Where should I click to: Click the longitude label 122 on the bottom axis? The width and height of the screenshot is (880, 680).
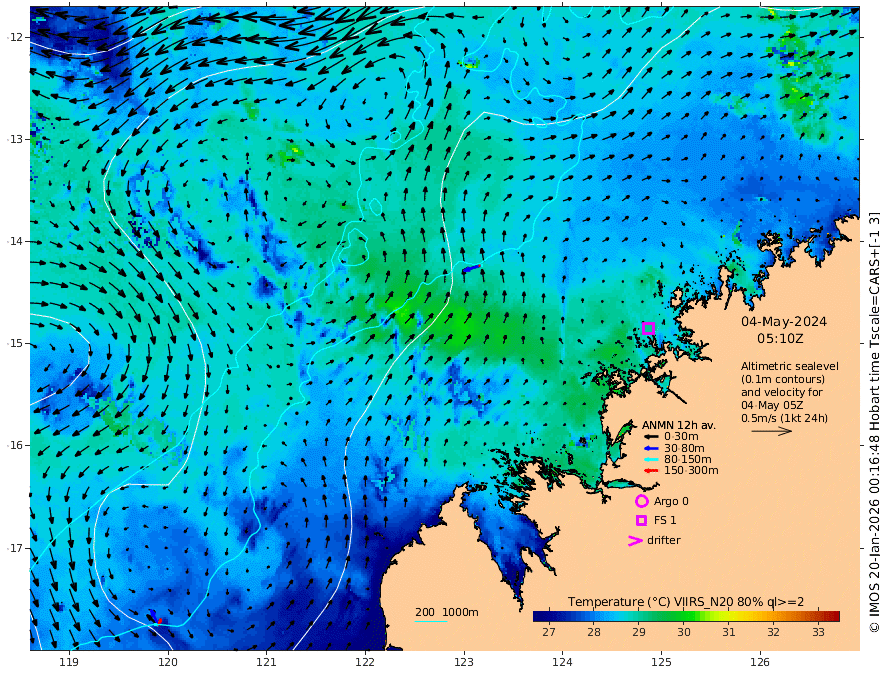coord(365,662)
